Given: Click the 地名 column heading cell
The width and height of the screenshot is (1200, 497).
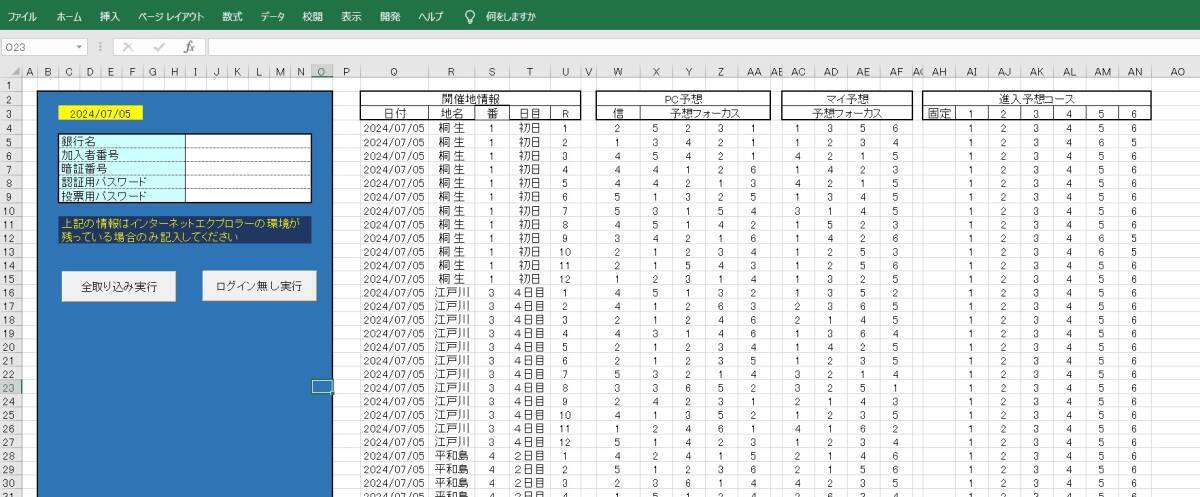Looking at the screenshot, I should [451, 114].
